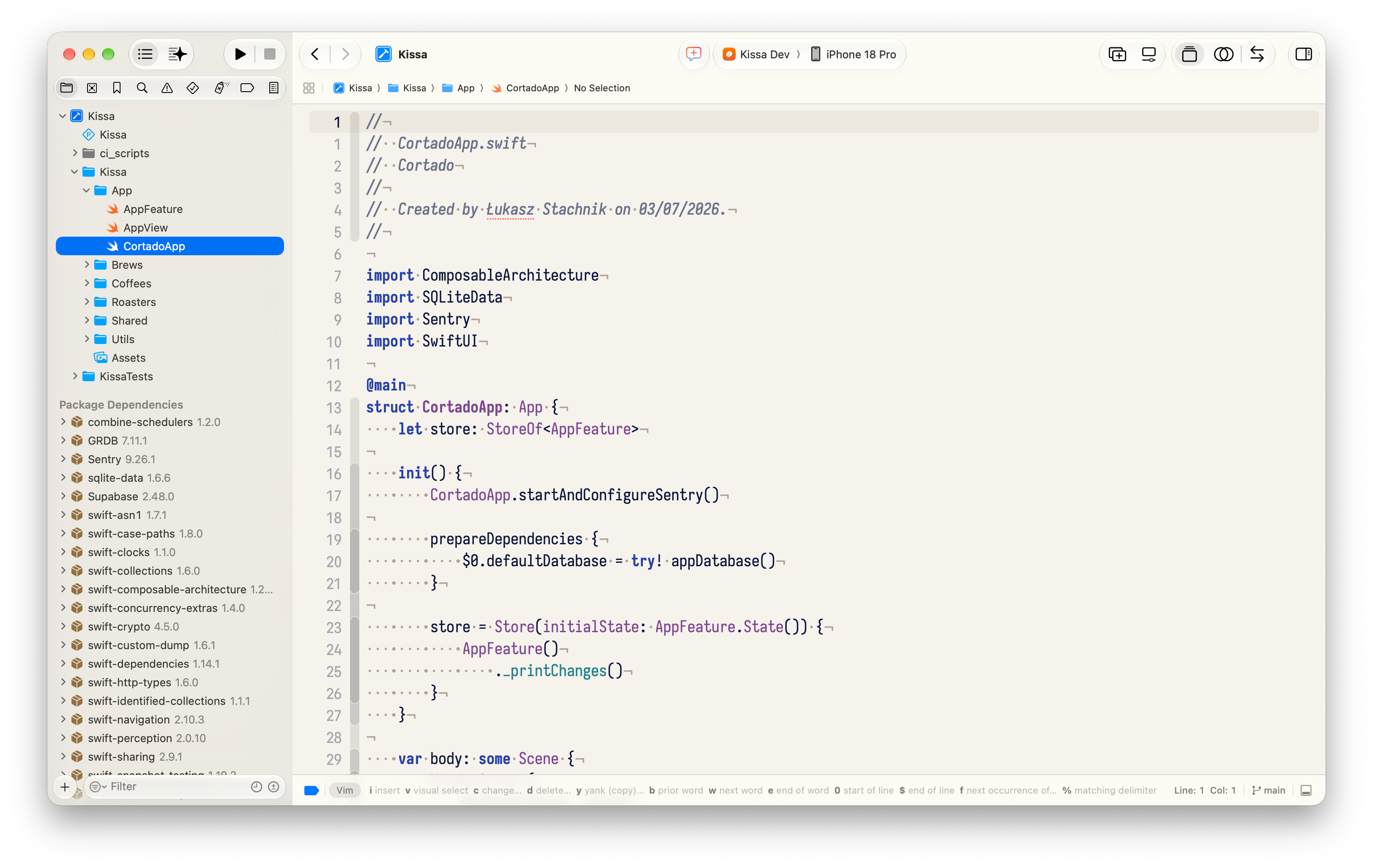Click the No Selection breadcrumb
The width and height of the screenshot is (1373, 868).
click(602, 88)
